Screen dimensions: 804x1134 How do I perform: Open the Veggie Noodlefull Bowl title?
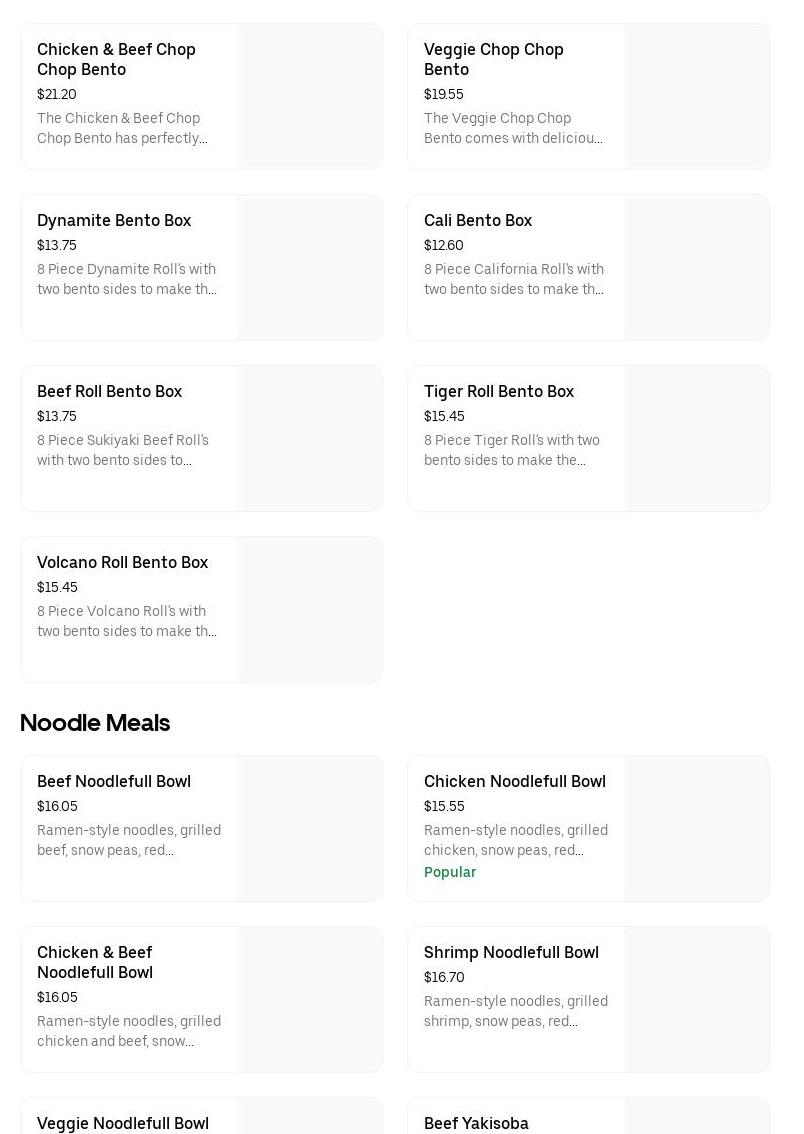122,1123
